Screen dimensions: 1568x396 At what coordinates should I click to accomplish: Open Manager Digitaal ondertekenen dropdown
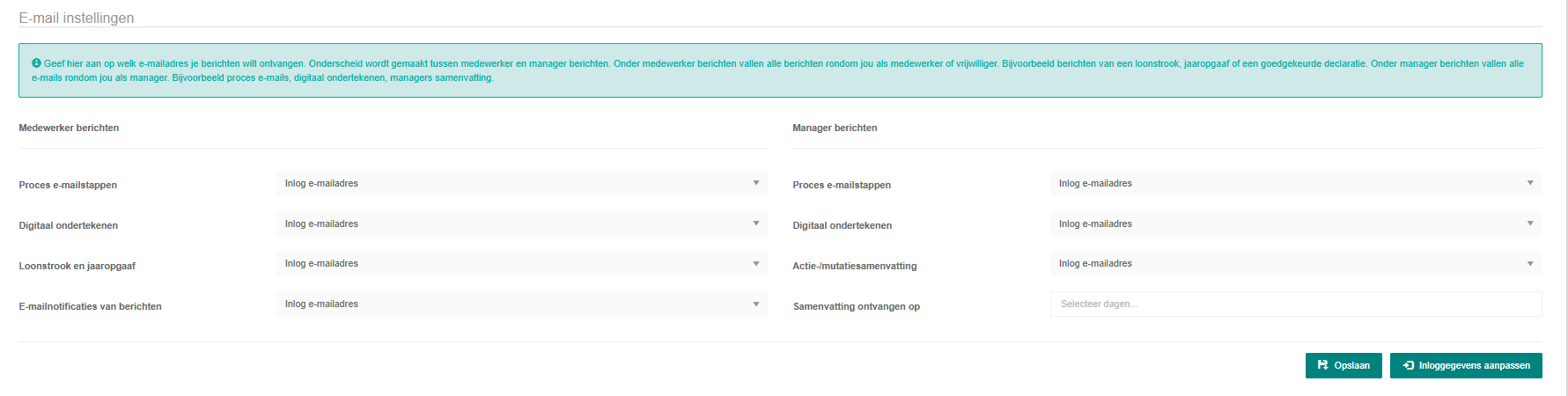(x=1295, y=224)
